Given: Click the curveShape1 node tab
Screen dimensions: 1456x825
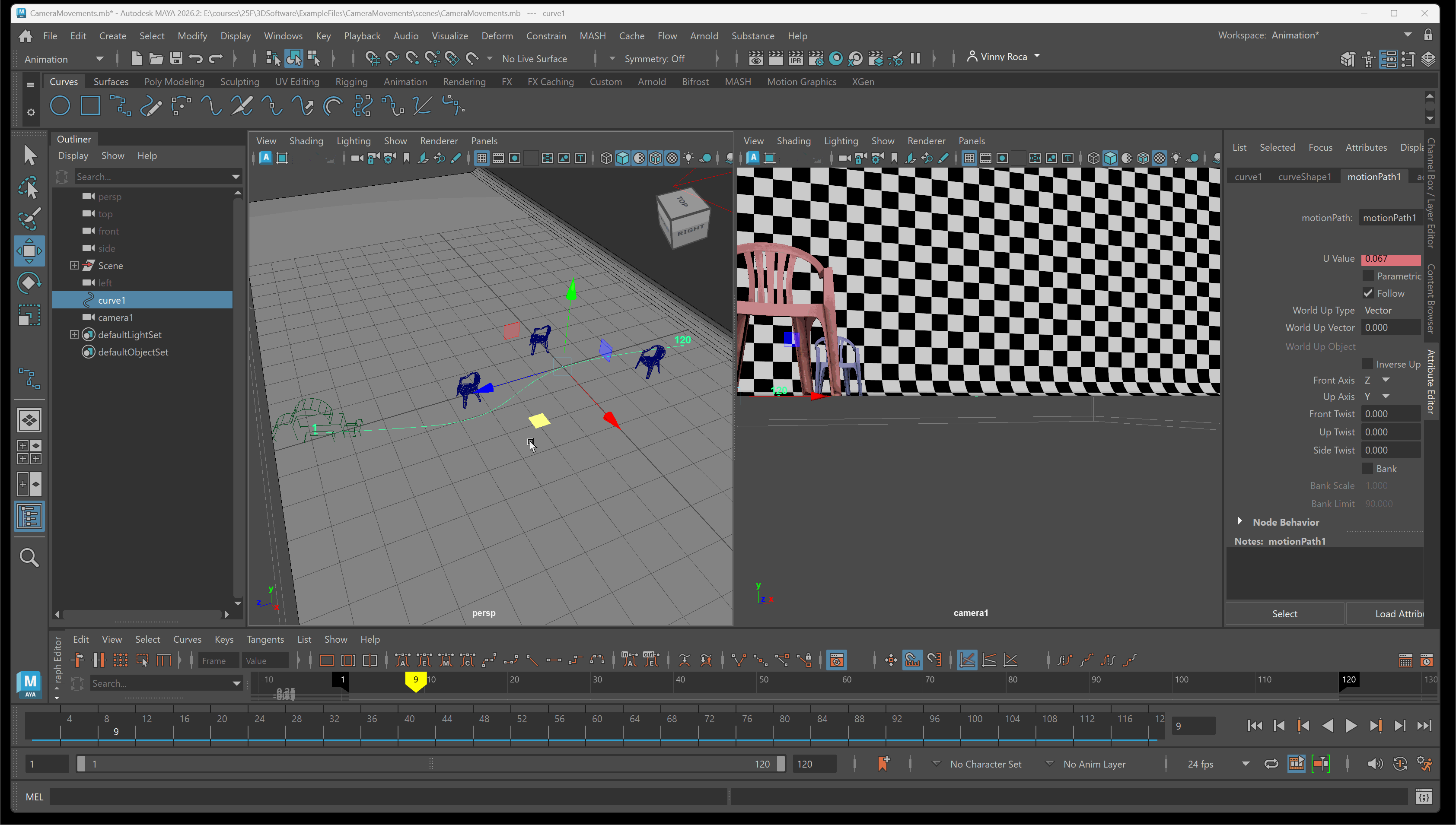Looking at the screenshot, I should (1304, 177).
